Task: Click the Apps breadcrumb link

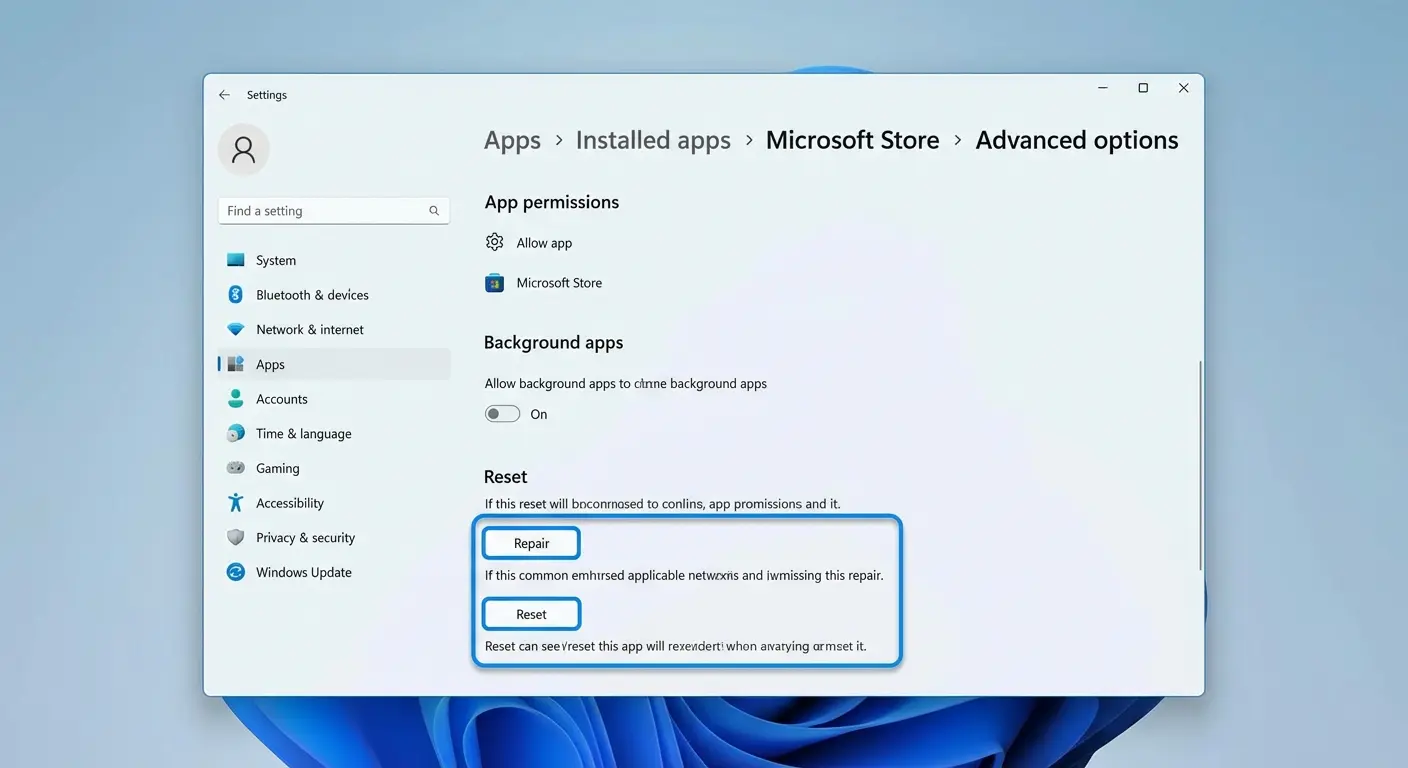Action: (x=512, y=140)
